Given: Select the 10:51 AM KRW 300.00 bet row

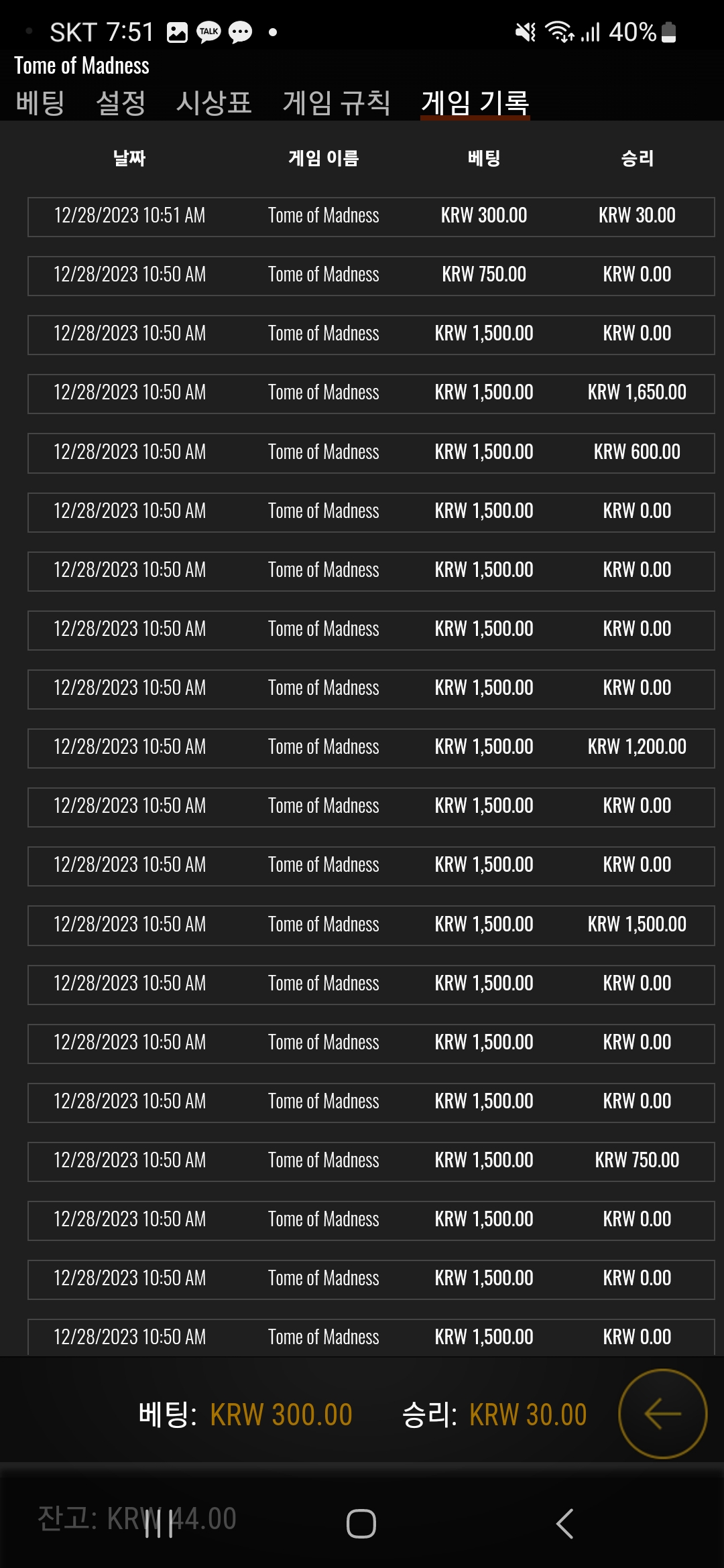Looking at the screenshot, I should (x=371, y=216).
